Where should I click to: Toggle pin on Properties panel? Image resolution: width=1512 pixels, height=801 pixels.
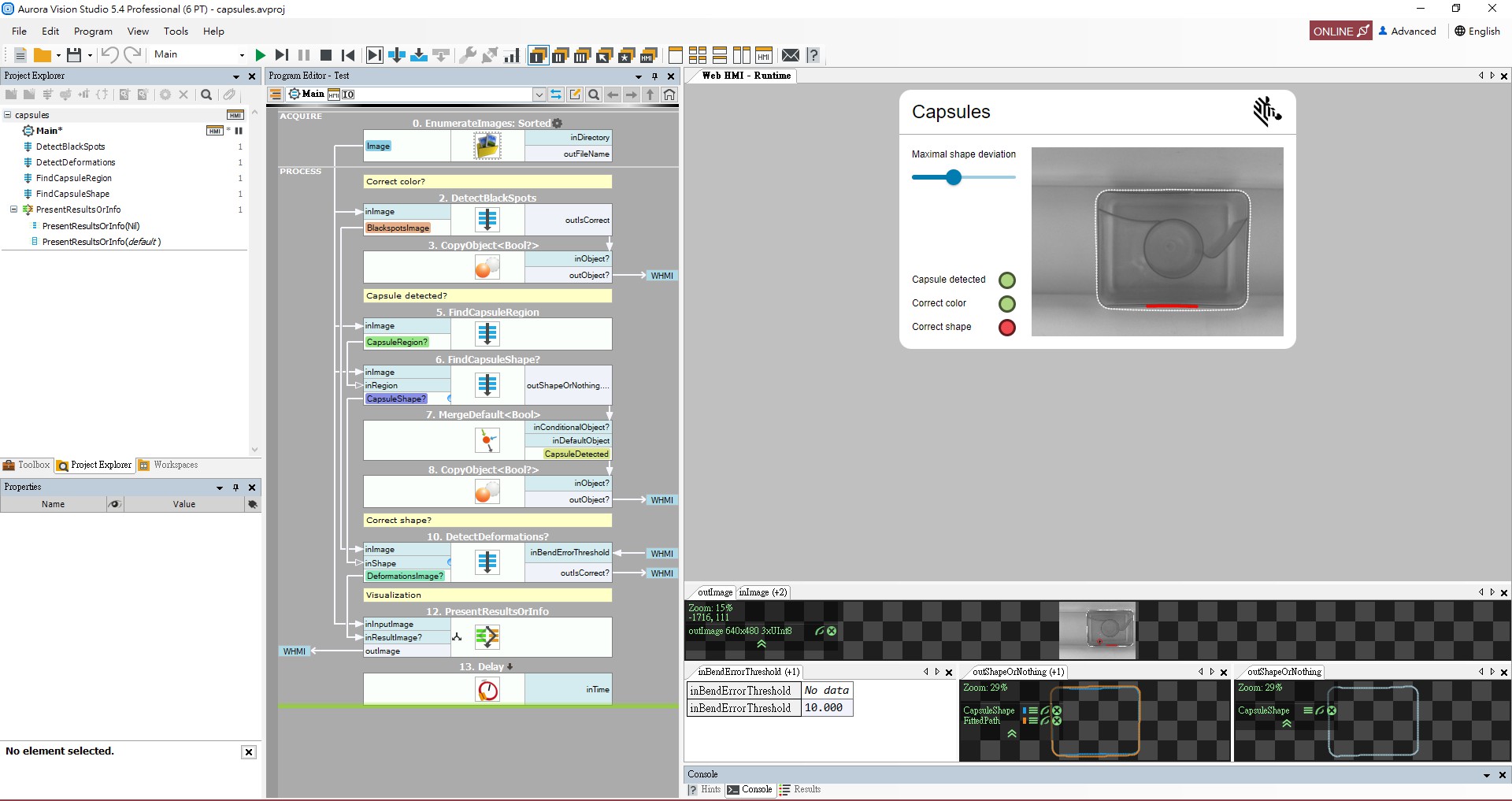235,488
